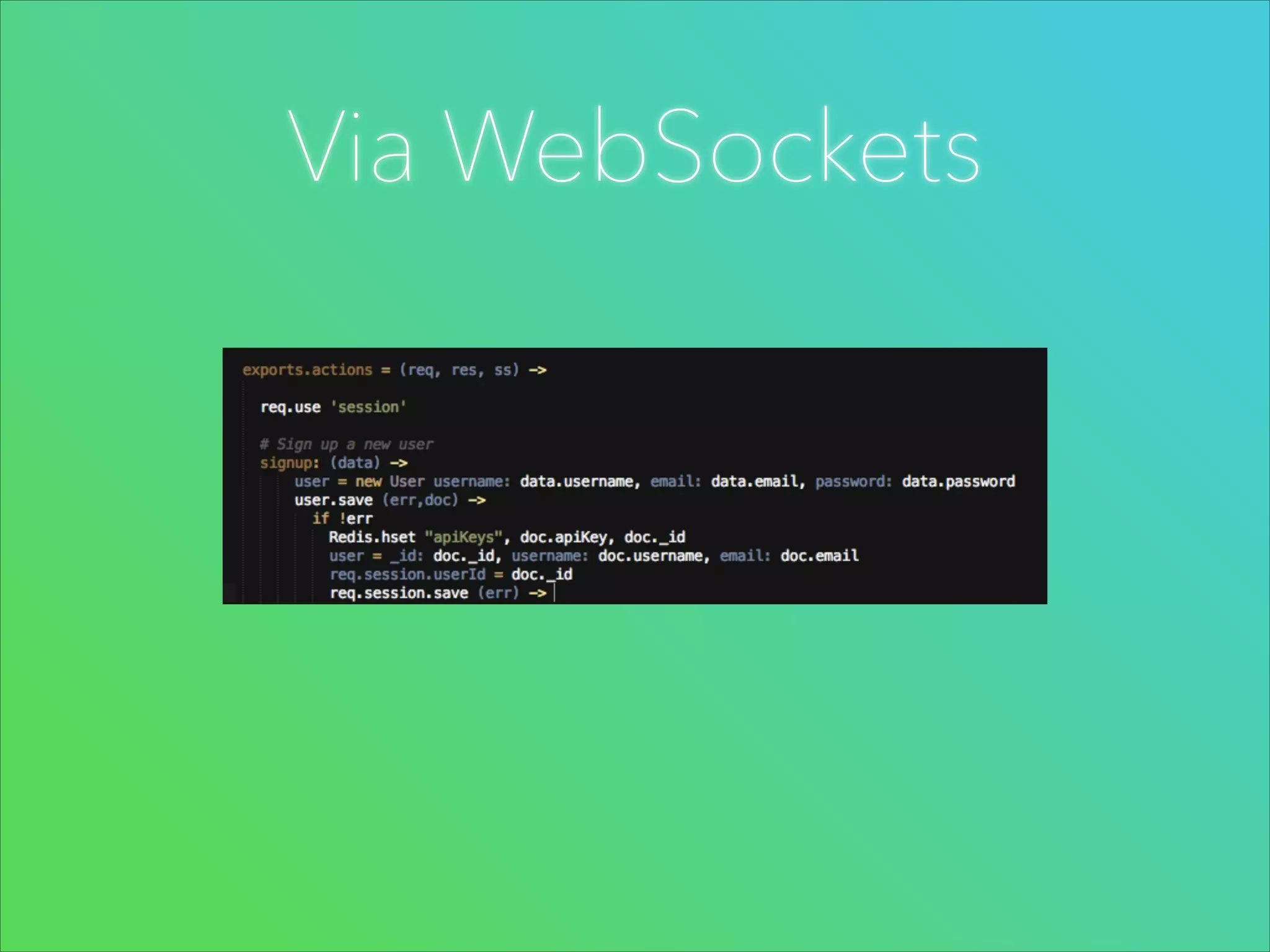Screen dimensions: 1270x952
Task: Click the 'user.save (err,doc) ->' line
Action: (x=390, y=500)
